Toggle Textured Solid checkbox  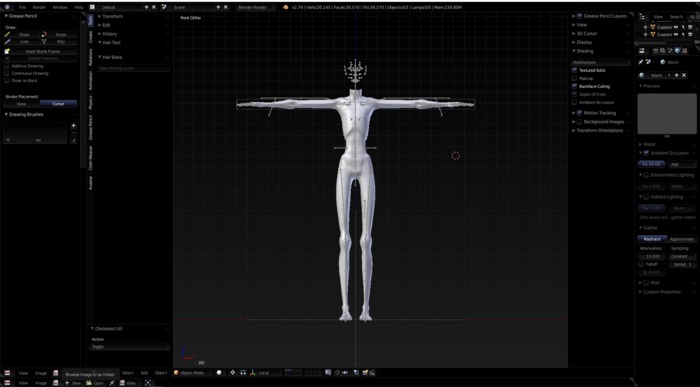(x=575, y=70)
